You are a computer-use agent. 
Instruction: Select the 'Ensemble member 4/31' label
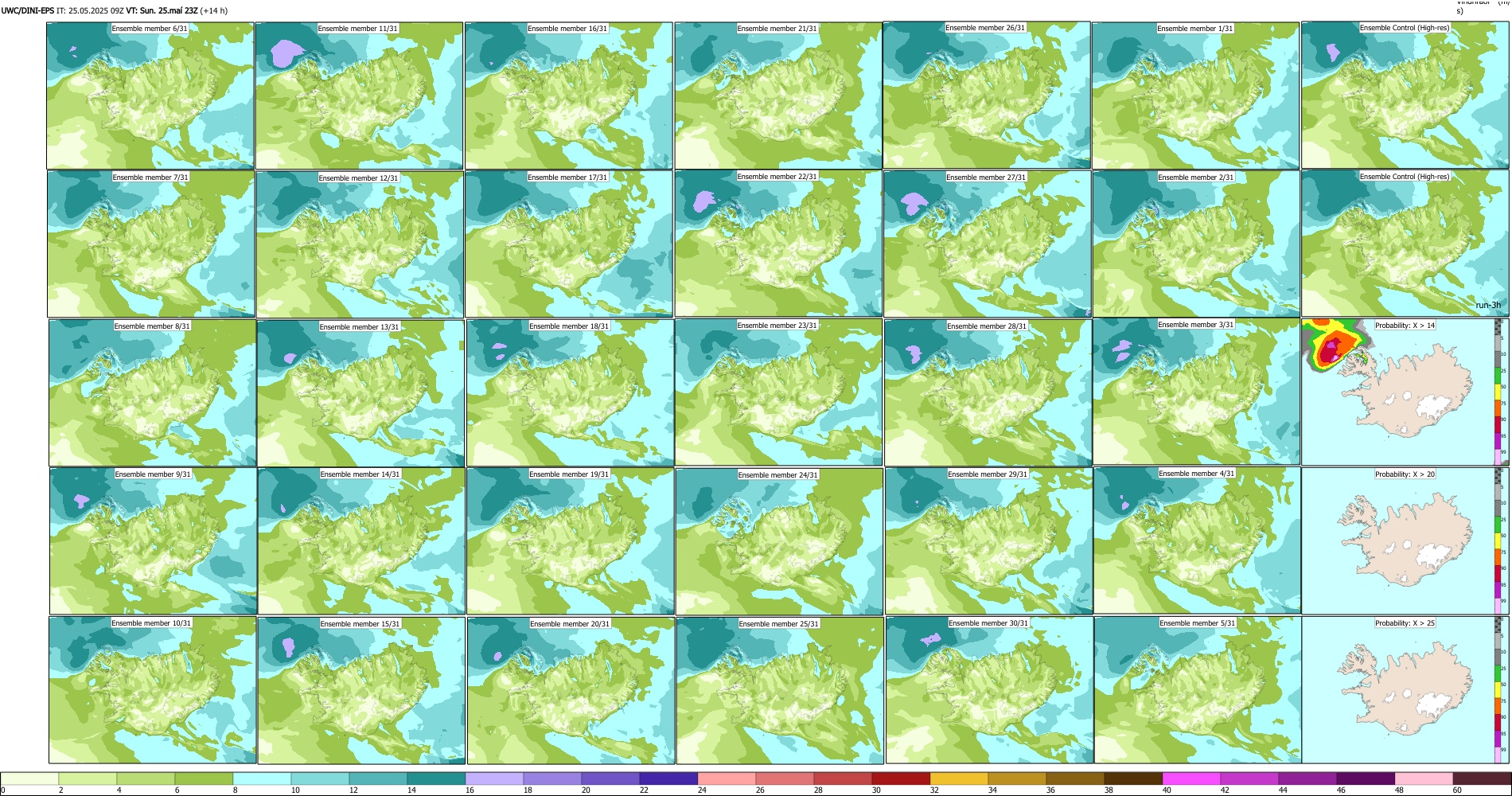1197,474
